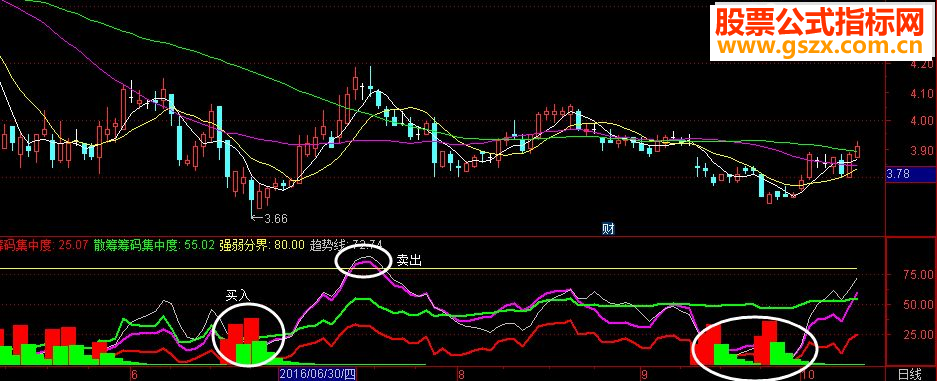Click the 3.66 lowest price label
The height and width of the screenshot is (381, 937).
(x=275, y=219)
